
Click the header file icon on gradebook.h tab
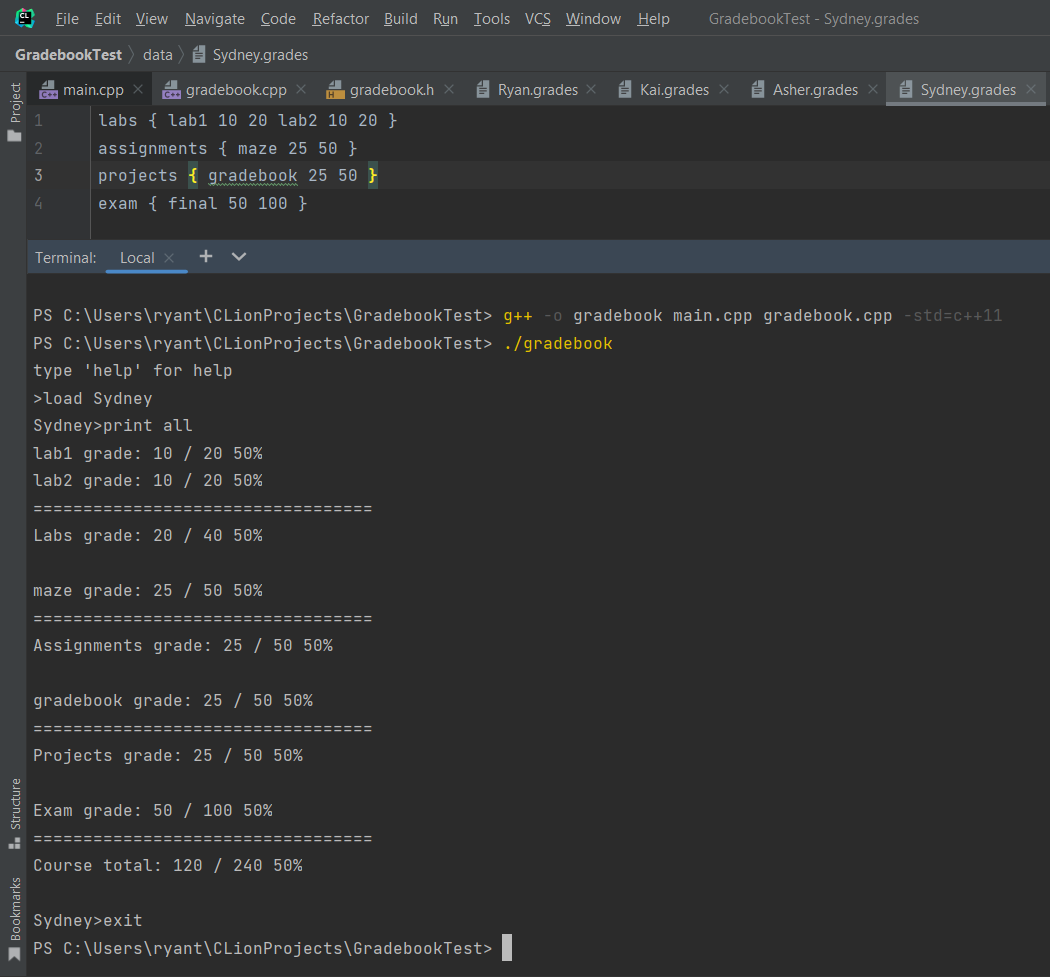[x=337, y=88]
